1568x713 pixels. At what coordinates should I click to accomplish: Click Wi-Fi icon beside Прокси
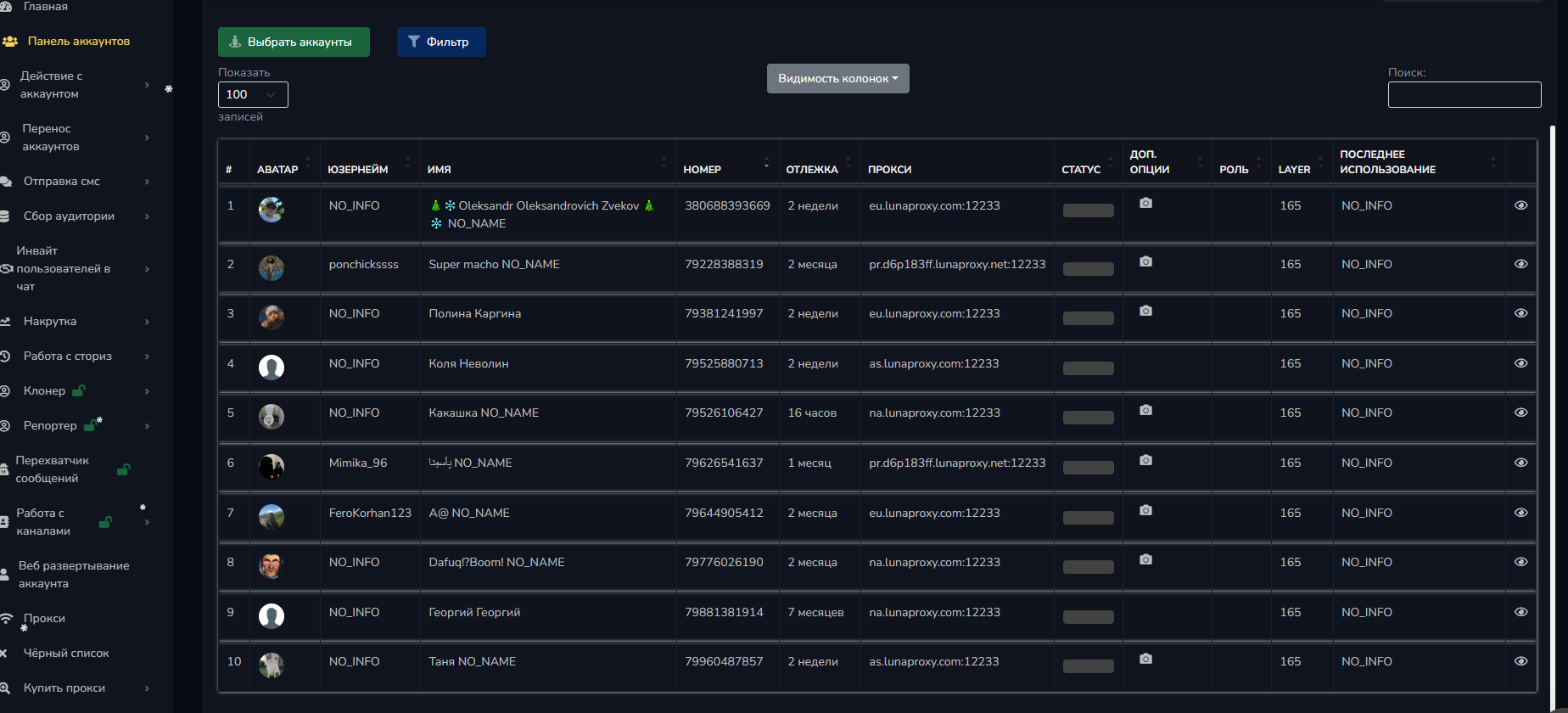(6, 618)
